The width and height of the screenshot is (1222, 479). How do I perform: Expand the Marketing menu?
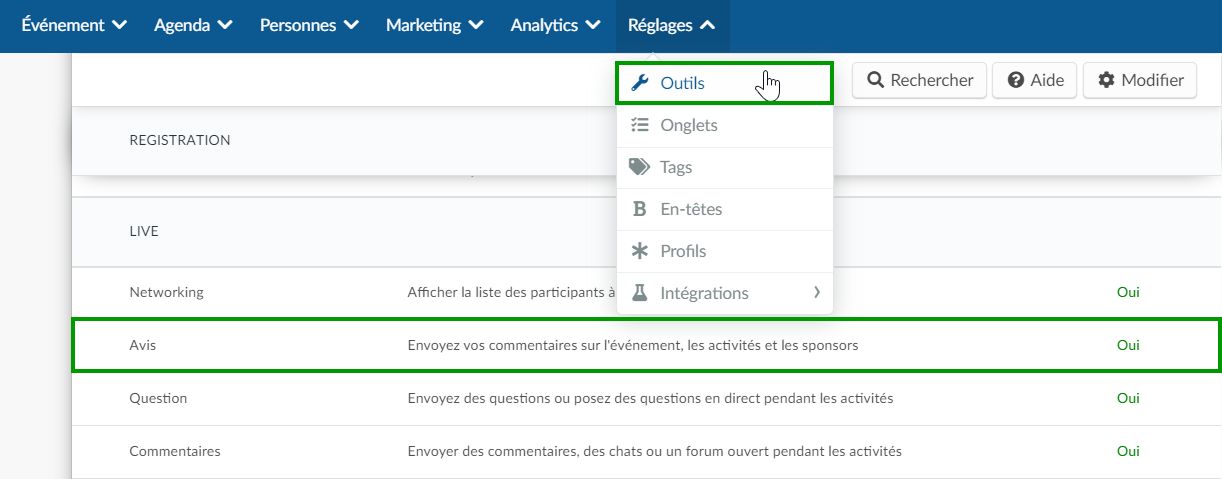coord(435,26)
